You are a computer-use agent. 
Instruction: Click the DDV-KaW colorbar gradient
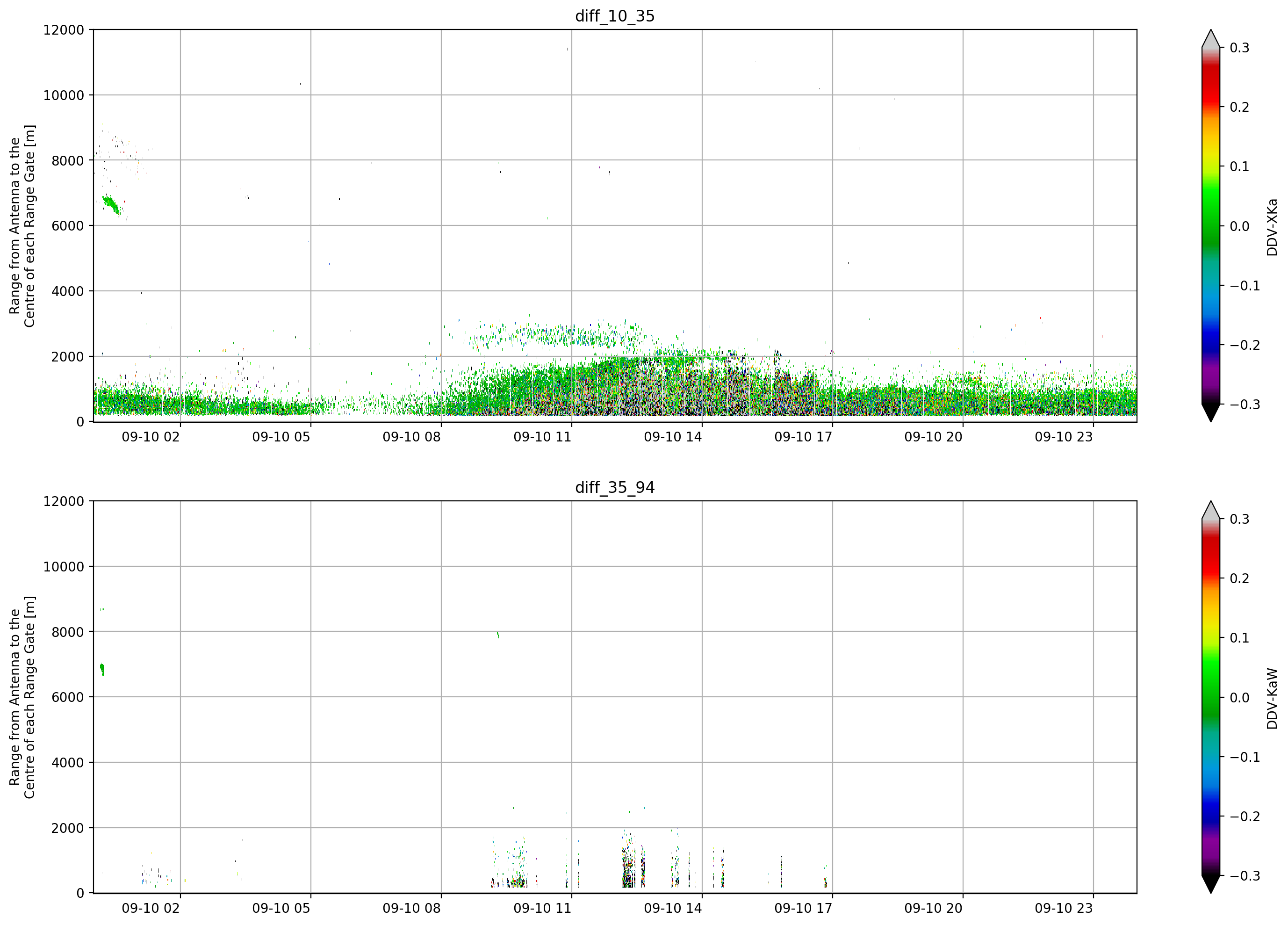pos(1211,697)
